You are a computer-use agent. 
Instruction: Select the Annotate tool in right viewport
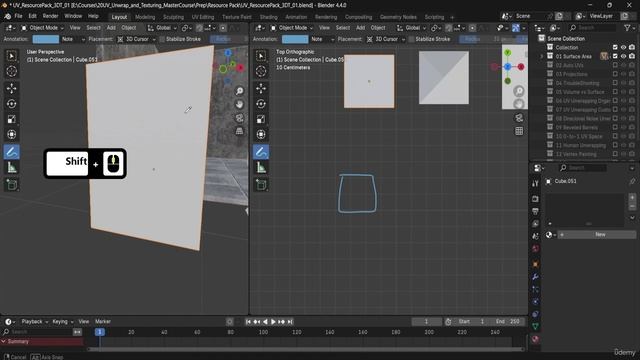point(261,152)
